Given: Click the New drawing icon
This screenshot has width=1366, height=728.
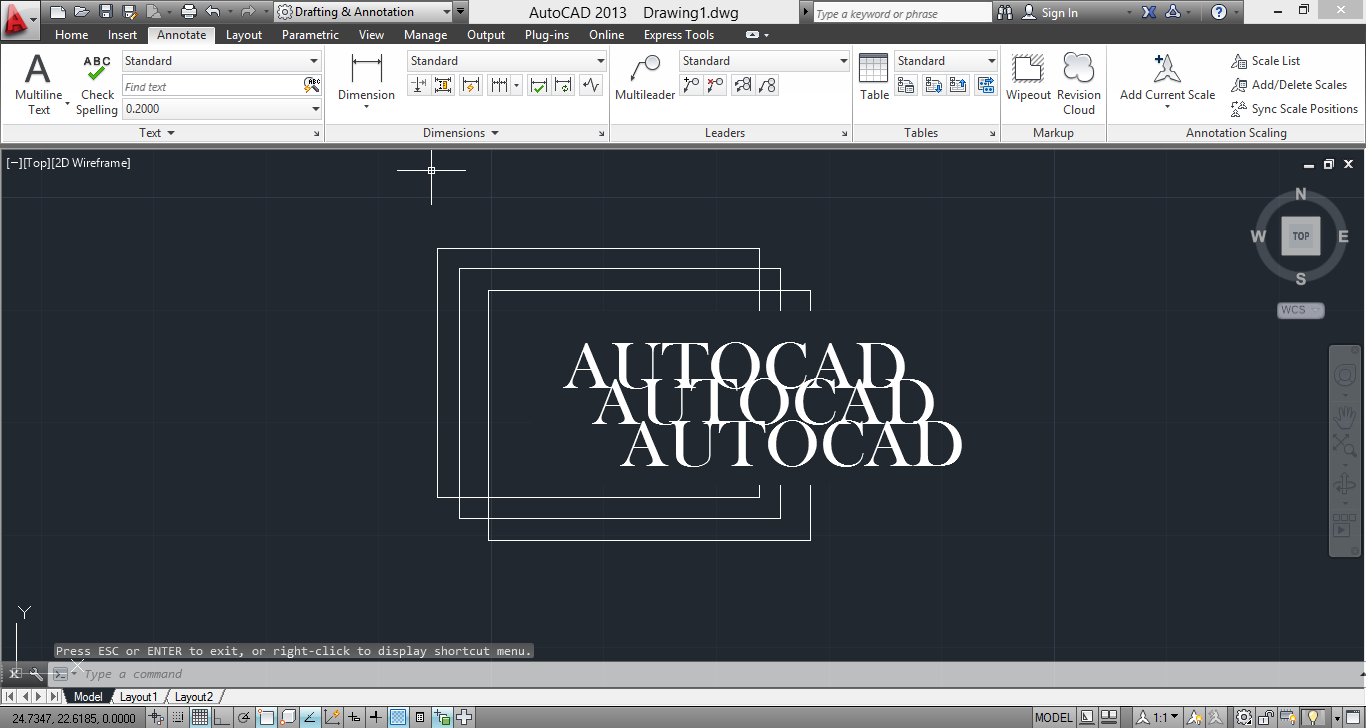Looking at the screenshot, I should 58,12.
